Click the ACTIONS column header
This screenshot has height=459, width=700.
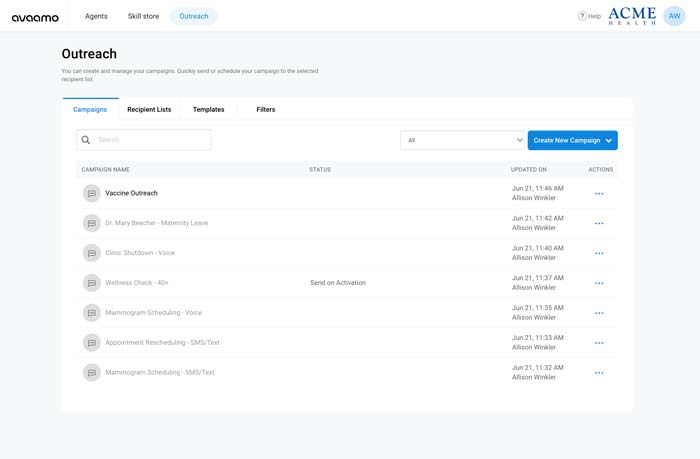[600, 170]
